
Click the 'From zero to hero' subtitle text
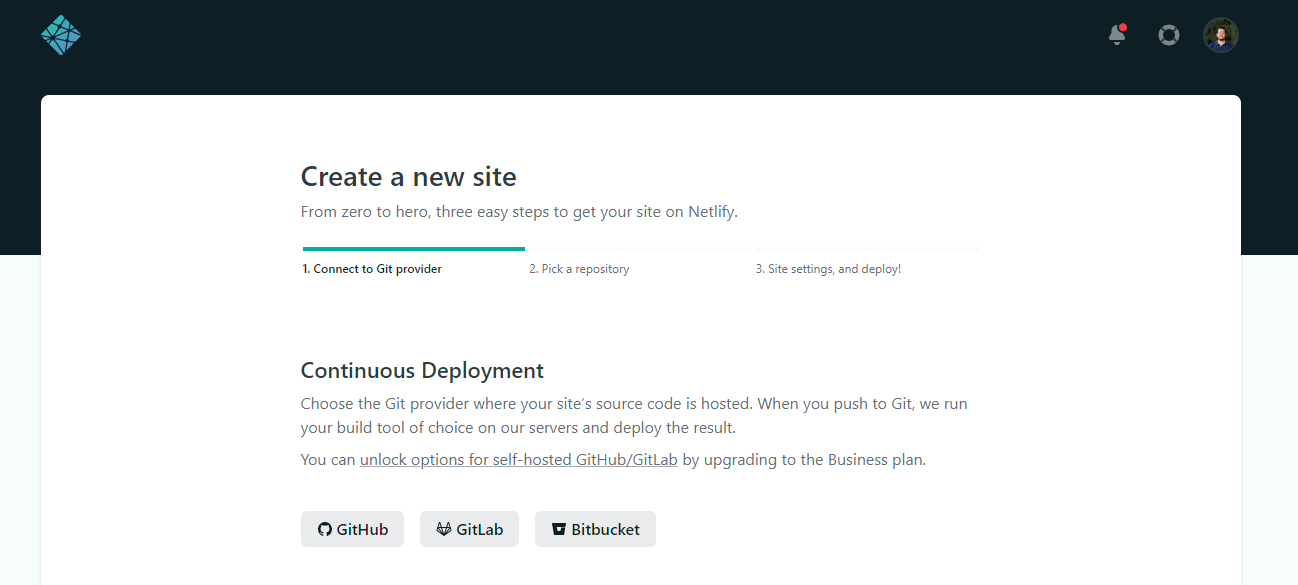tap(519, 212)
